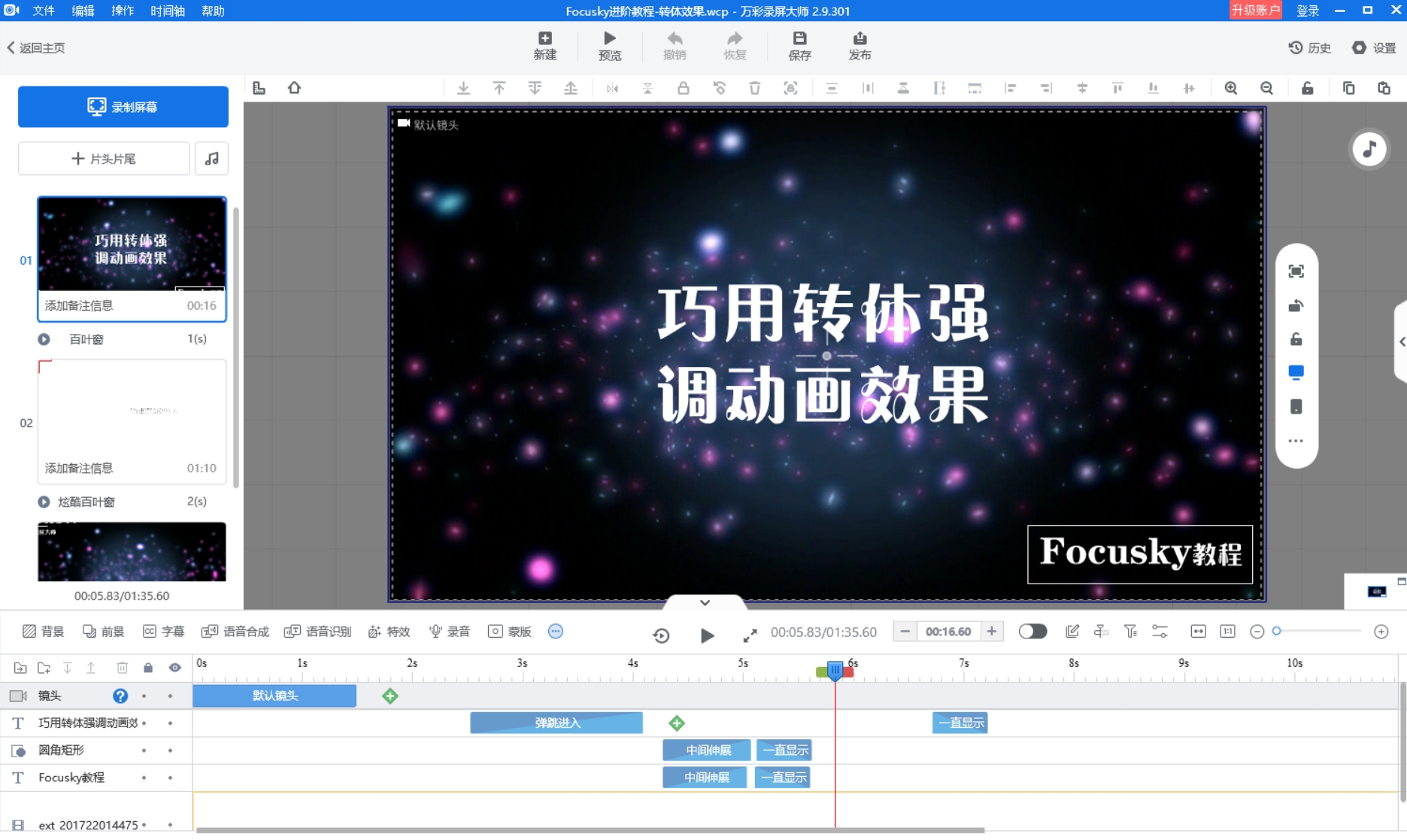1407x840 pixels.
Task: Click the edit pencil icon in timeline bar
Action: 1072,632
